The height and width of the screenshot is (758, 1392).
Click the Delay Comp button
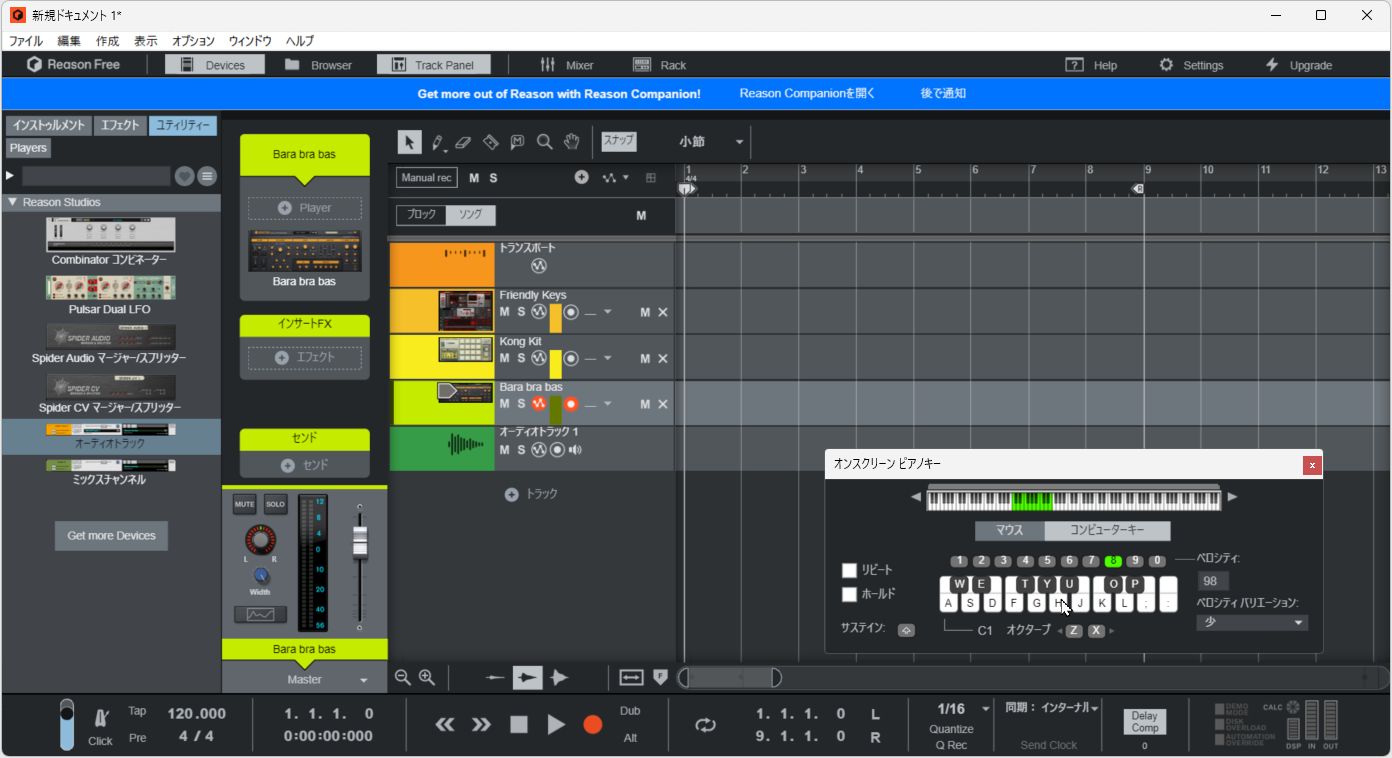pos(1144,722)
